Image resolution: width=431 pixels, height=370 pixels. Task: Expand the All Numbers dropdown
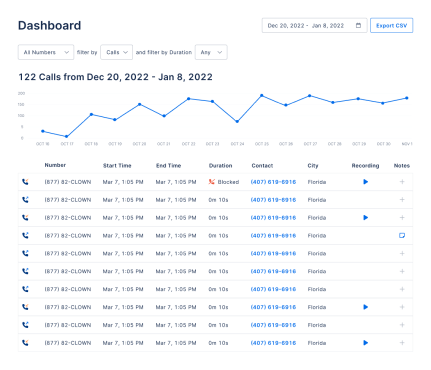(46, 52)
